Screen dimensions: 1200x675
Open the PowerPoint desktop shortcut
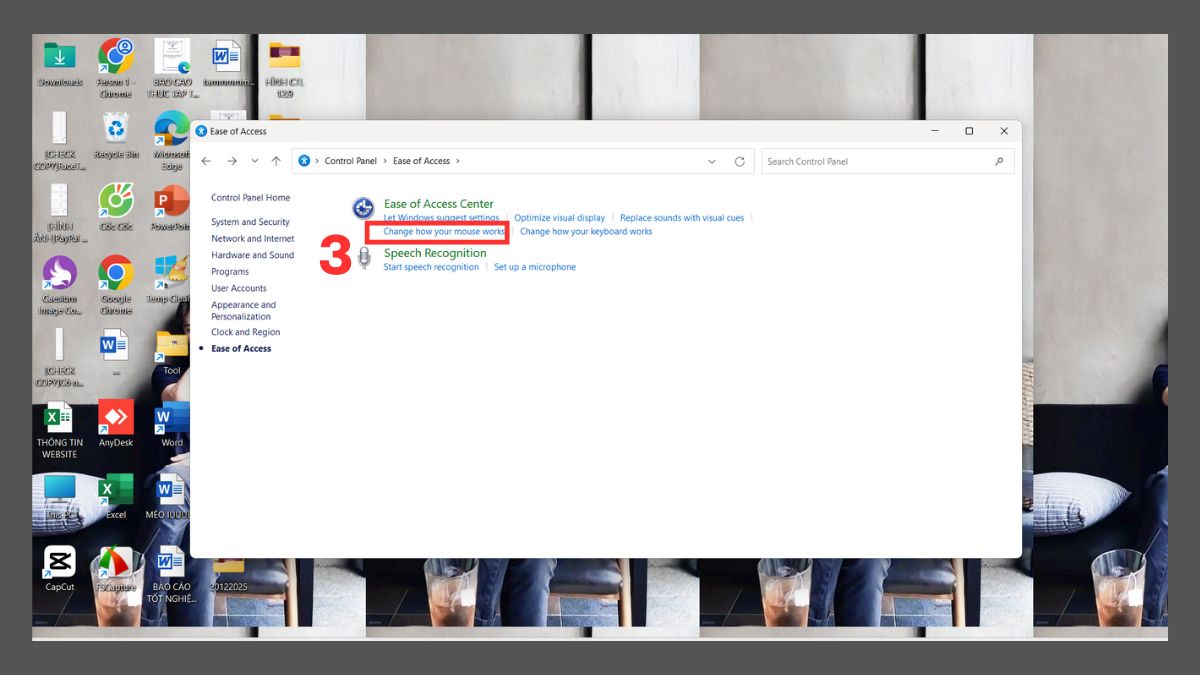(172, 201)
